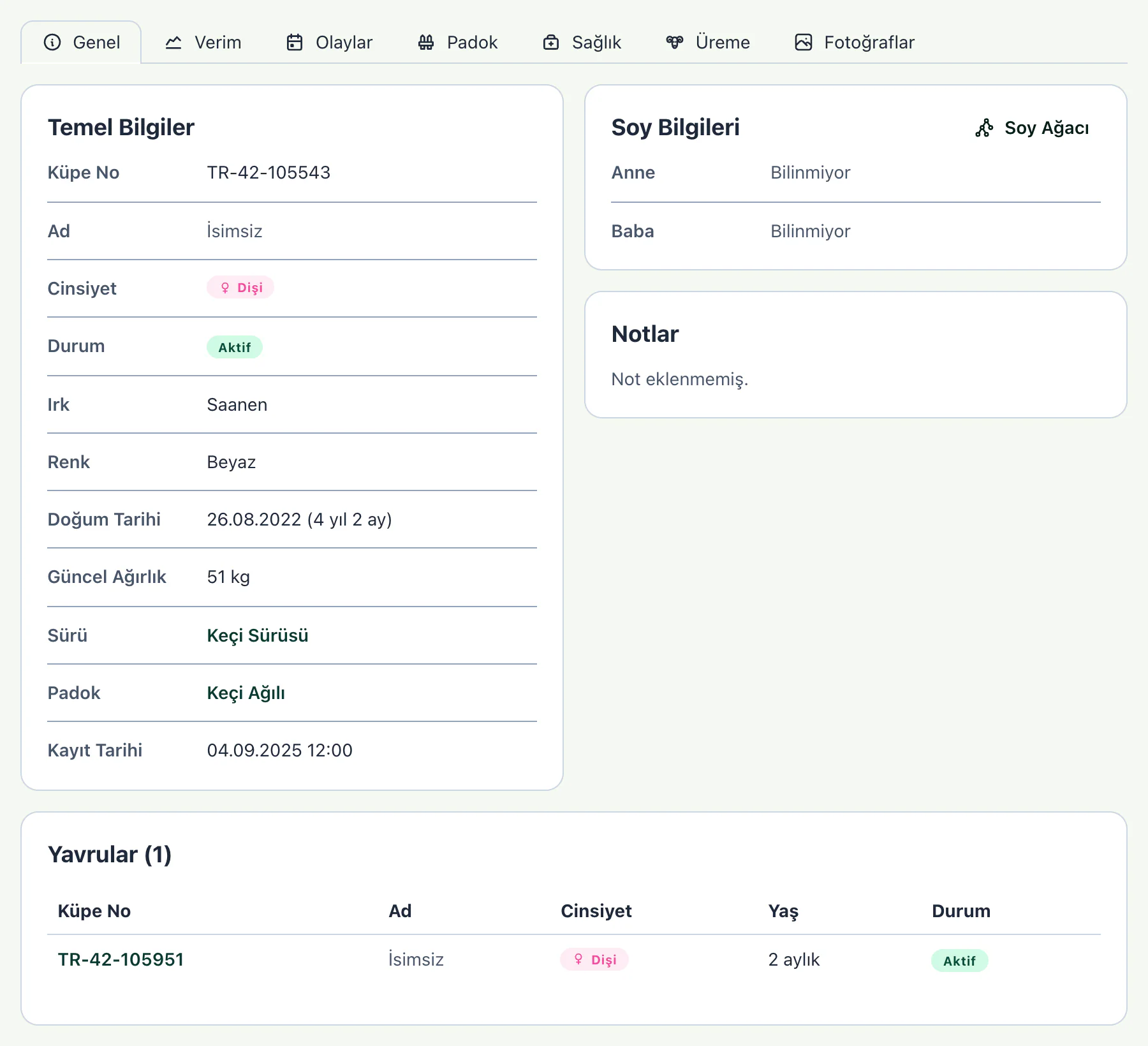The height and width of the screenshot is (1046, 1148).
Task: Click the color value Beyaz
Action: pos(232,462)
